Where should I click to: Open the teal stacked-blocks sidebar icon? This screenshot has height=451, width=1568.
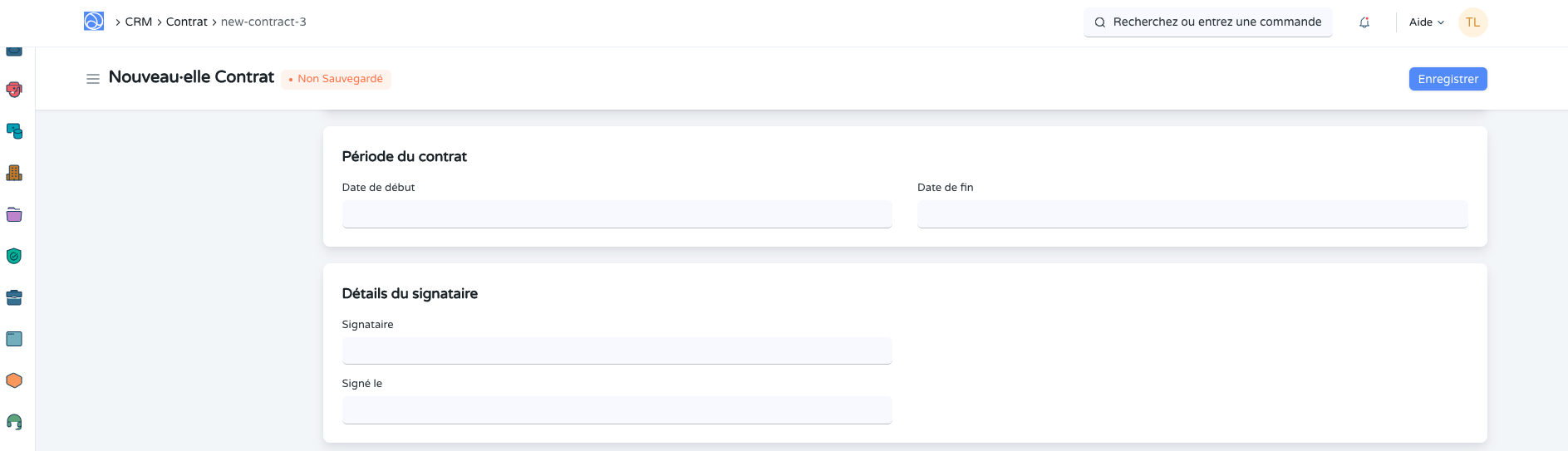coord(14,131)
